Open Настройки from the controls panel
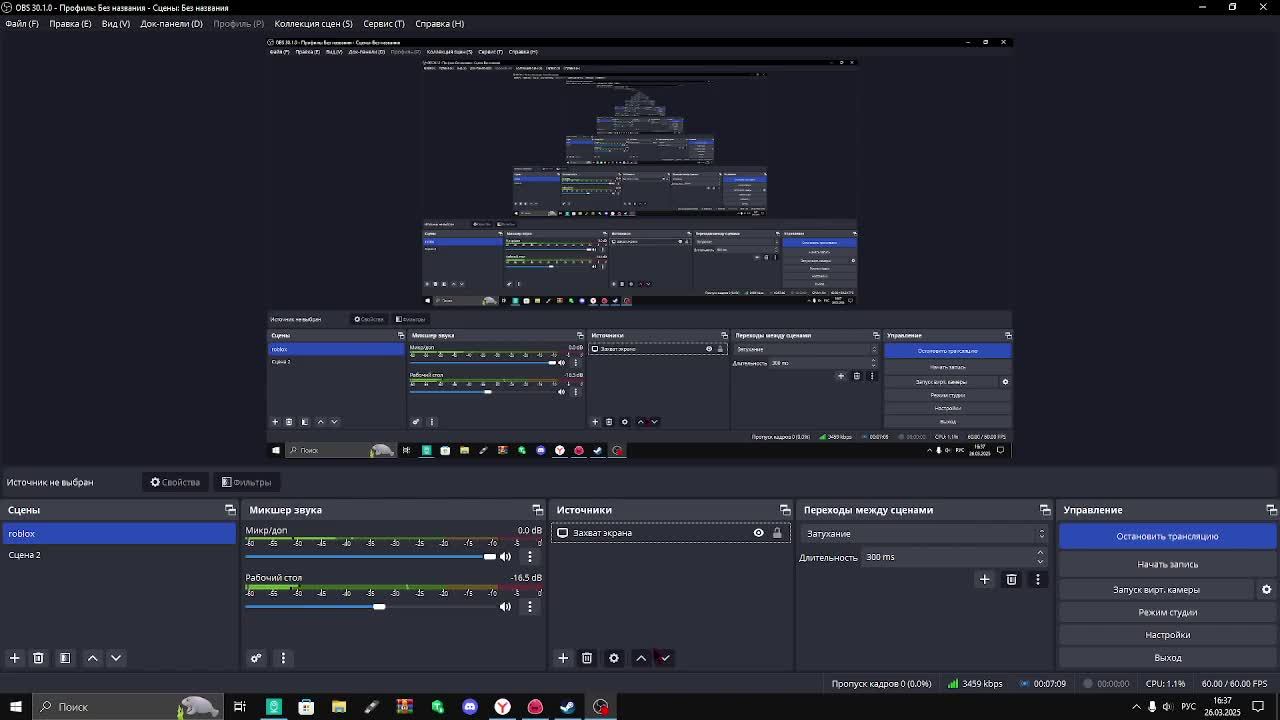1280x720 pixels. click(1167, 635)
